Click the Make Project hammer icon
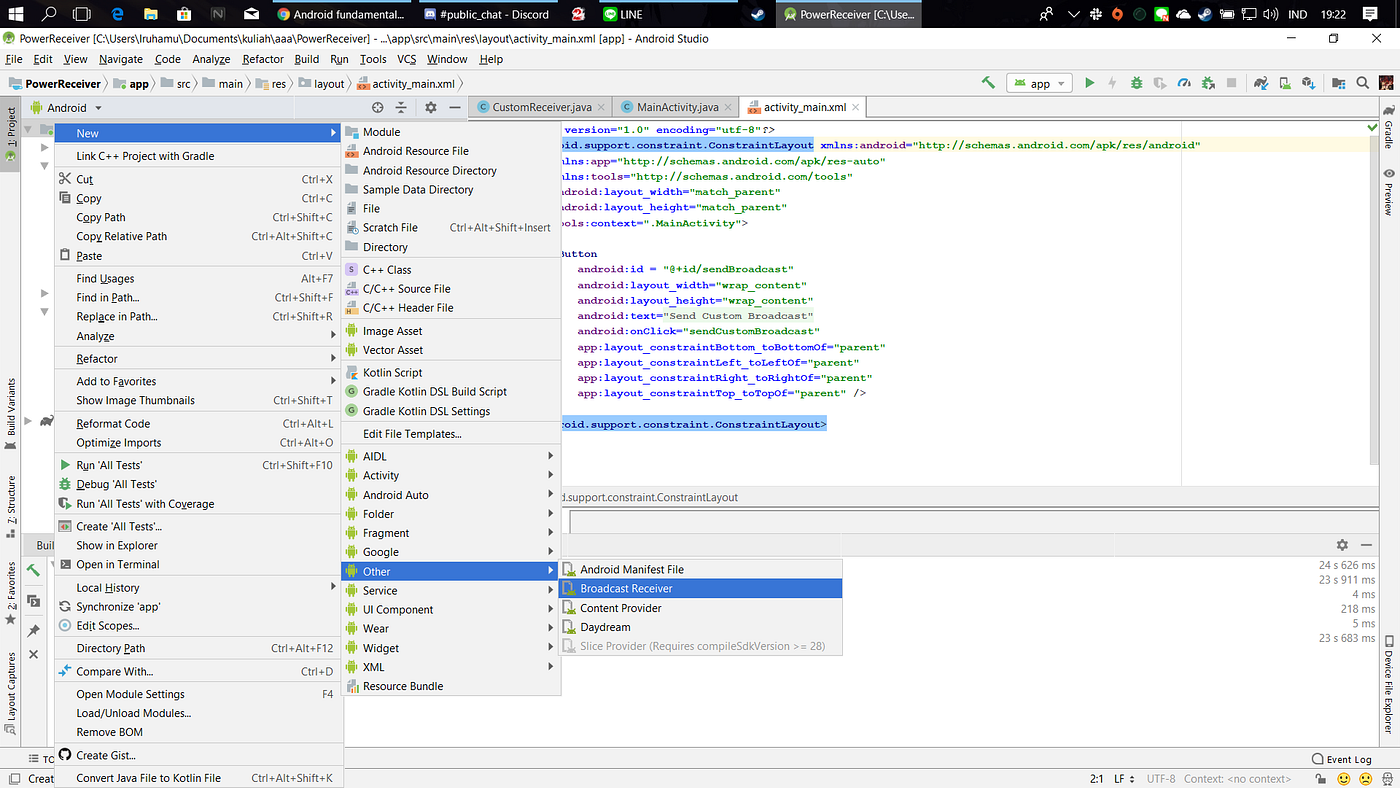Screen dimensions: 1400x788 tap(988, 83)
